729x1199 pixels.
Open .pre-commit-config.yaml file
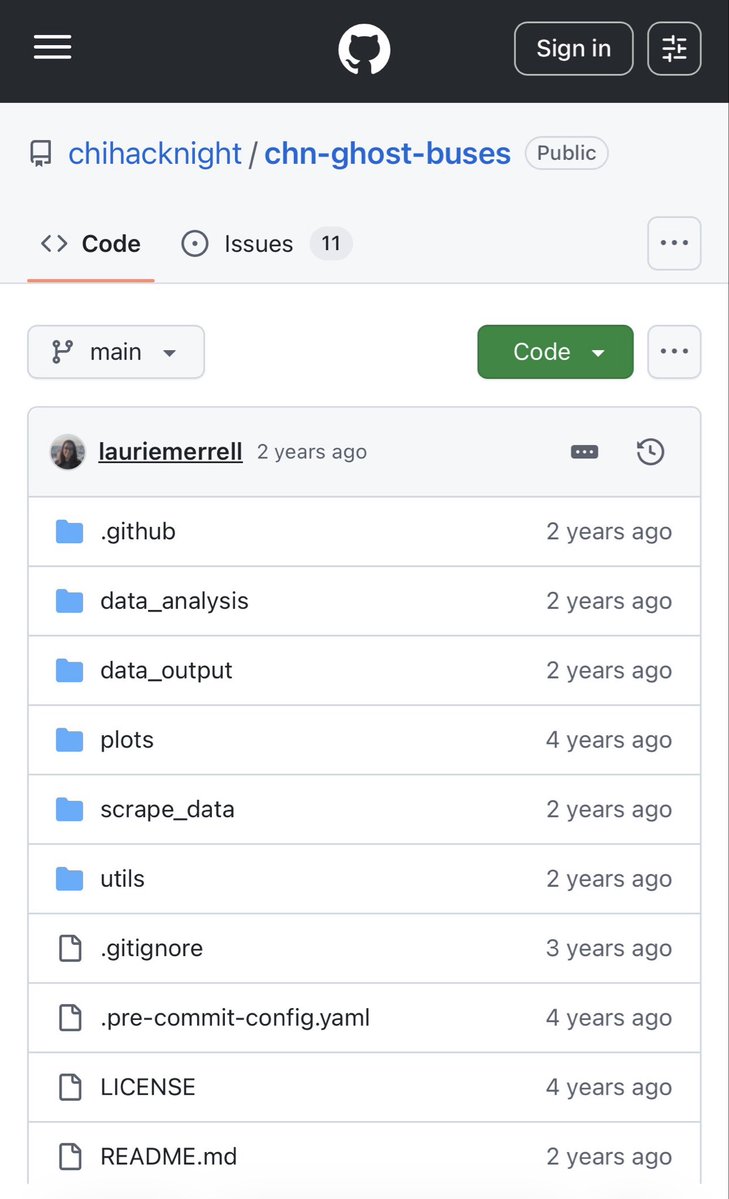pos(235,1018)
